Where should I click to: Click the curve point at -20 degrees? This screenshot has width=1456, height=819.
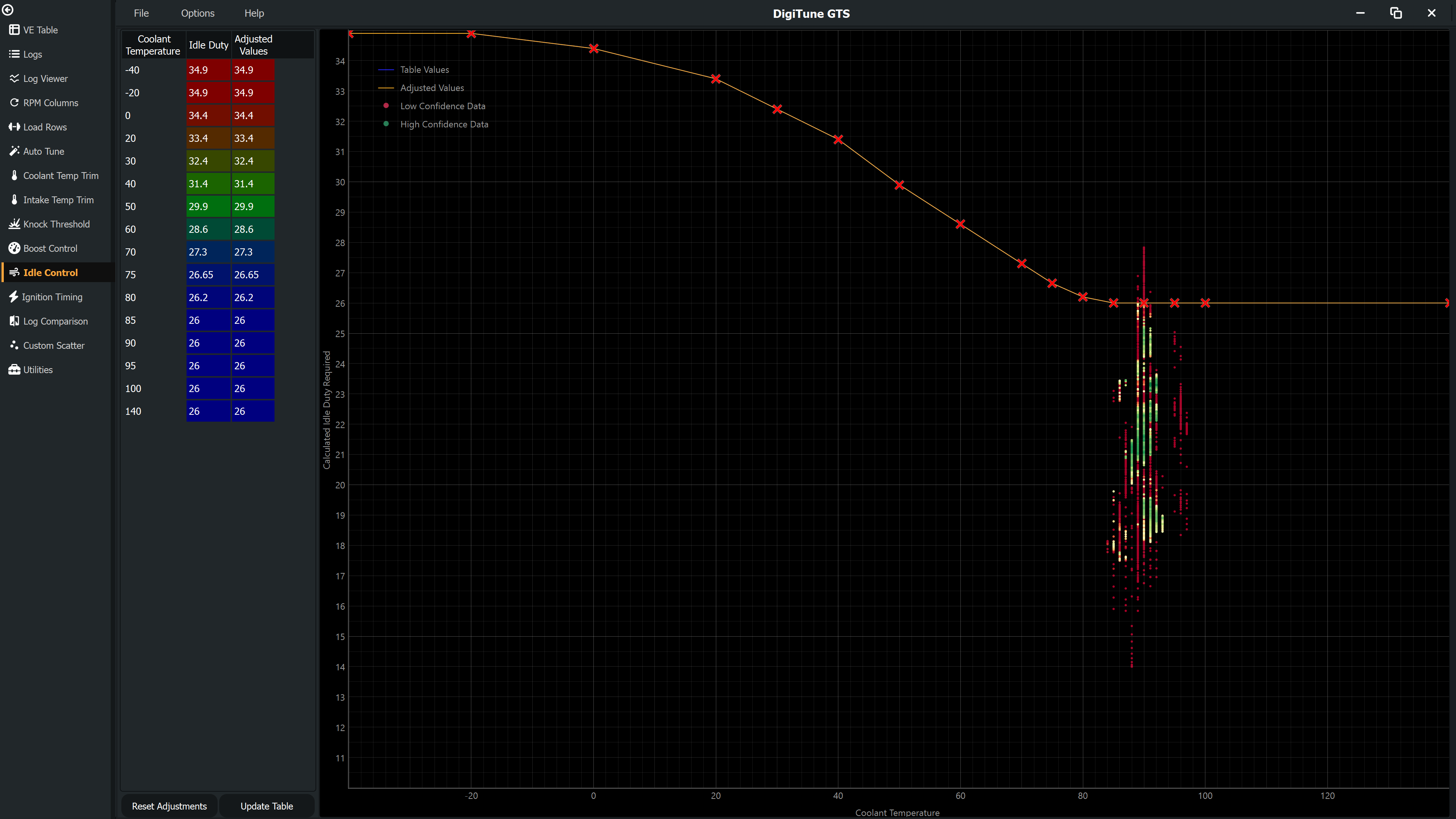[x=471, y=33]
